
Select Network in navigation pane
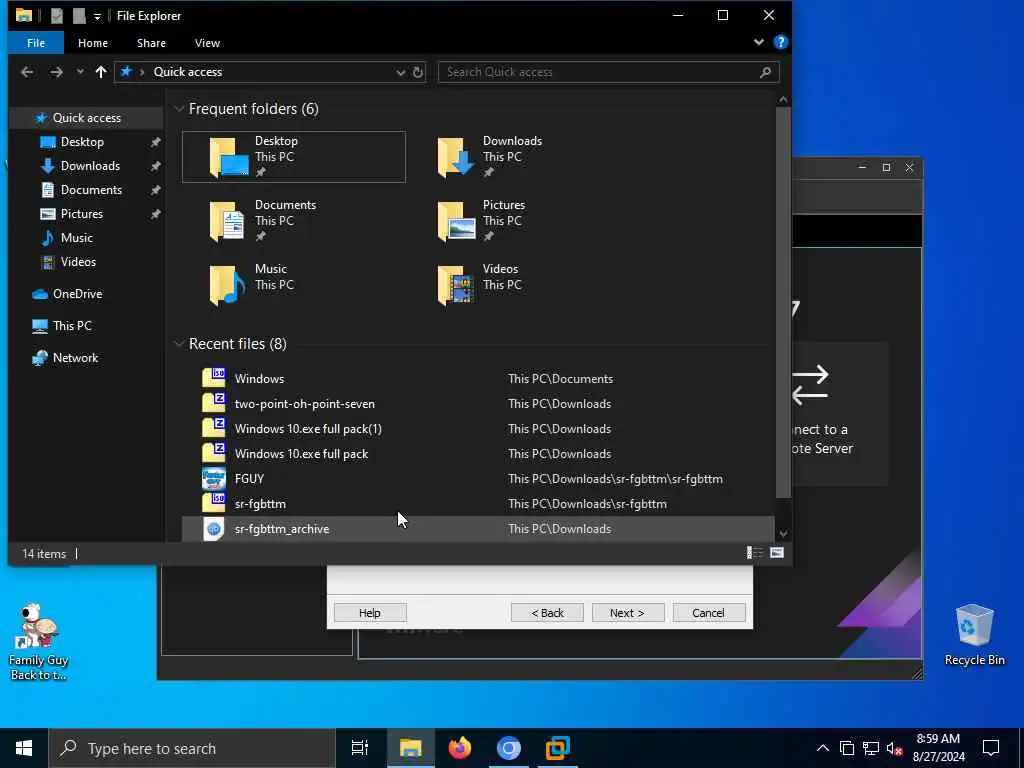click(x=75, y=358)
